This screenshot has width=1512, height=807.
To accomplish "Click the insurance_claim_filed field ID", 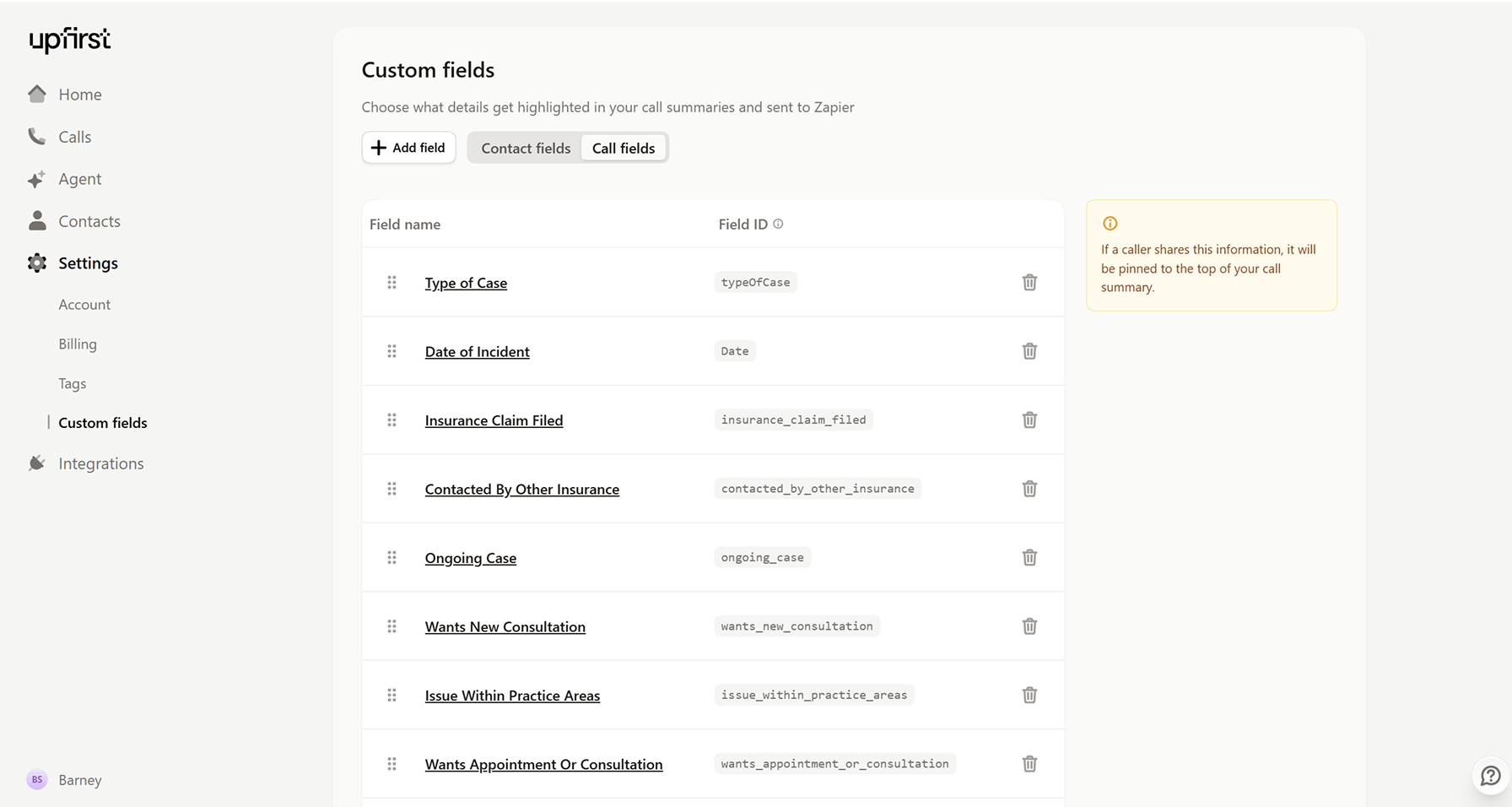I will [x=794, y=420].
